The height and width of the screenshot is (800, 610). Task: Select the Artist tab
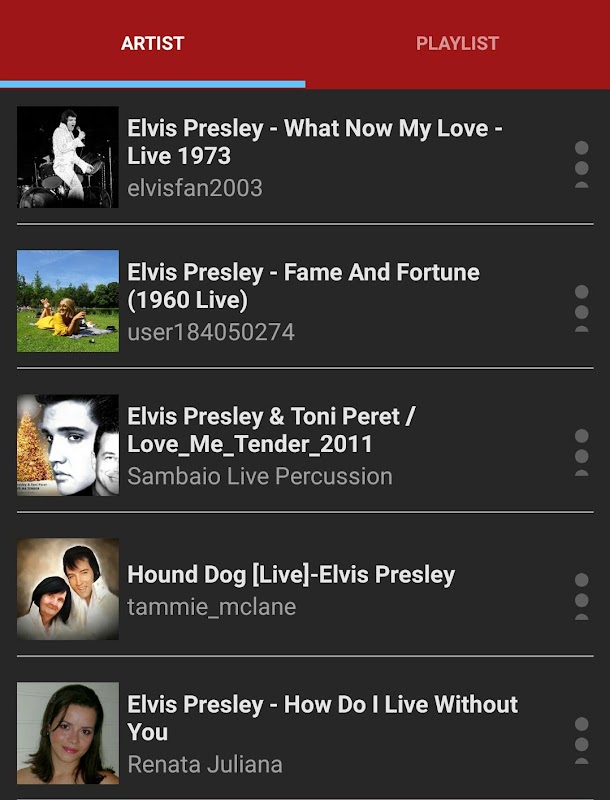coord(152,43)
